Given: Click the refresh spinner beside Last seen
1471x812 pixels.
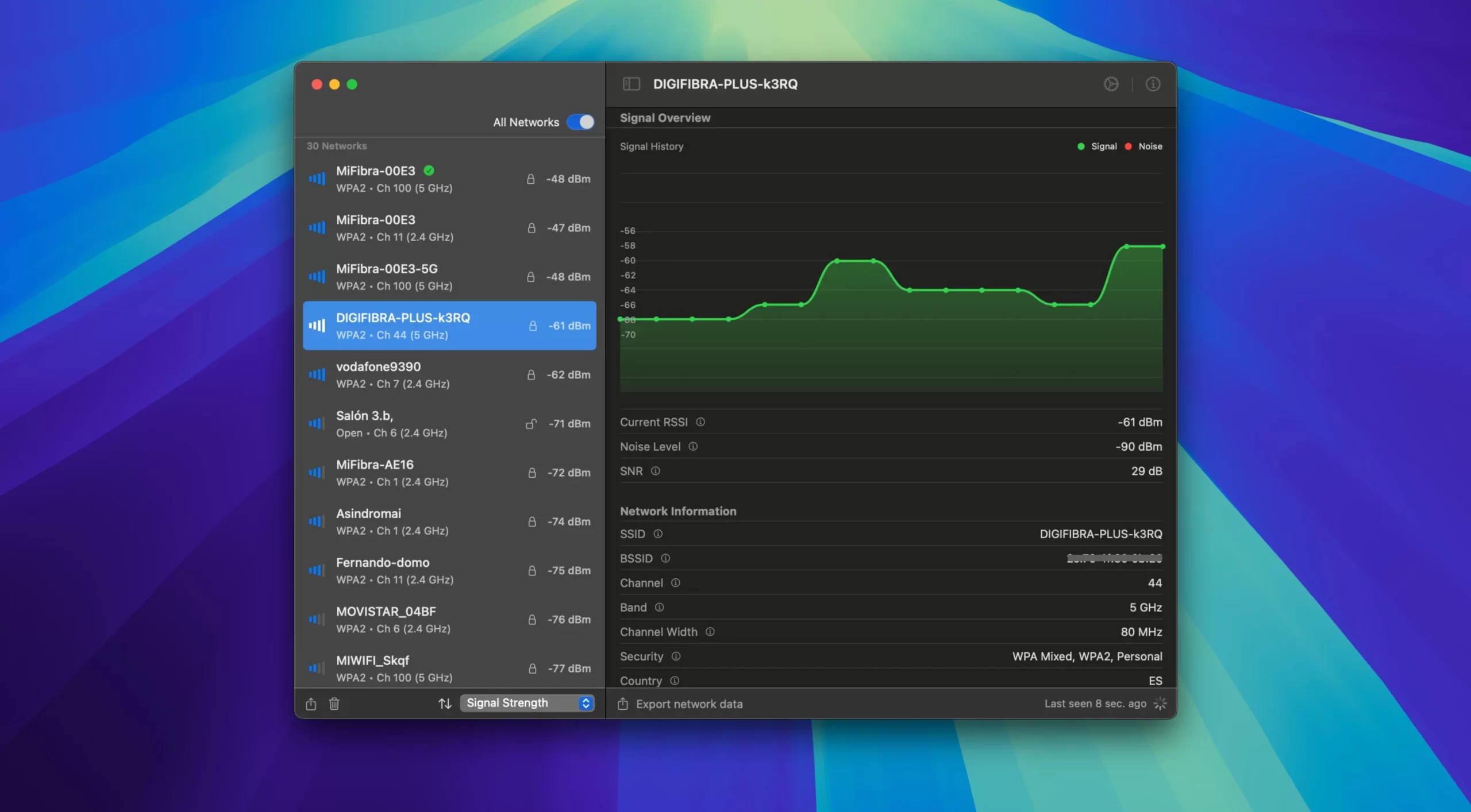Looking at the screenshot, I should click(1160, 703).
